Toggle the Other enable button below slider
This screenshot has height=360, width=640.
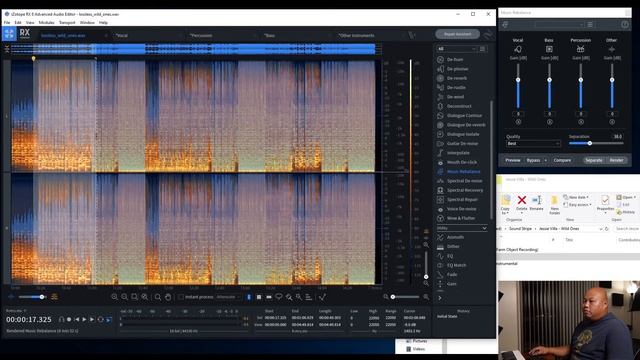(x=612, y=122)
